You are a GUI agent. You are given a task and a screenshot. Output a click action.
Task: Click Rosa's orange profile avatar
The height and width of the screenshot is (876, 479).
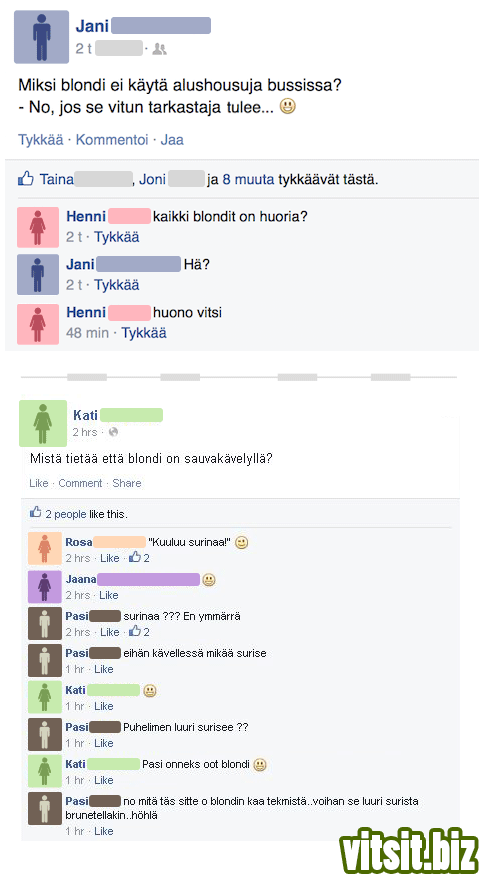(45, 549)
